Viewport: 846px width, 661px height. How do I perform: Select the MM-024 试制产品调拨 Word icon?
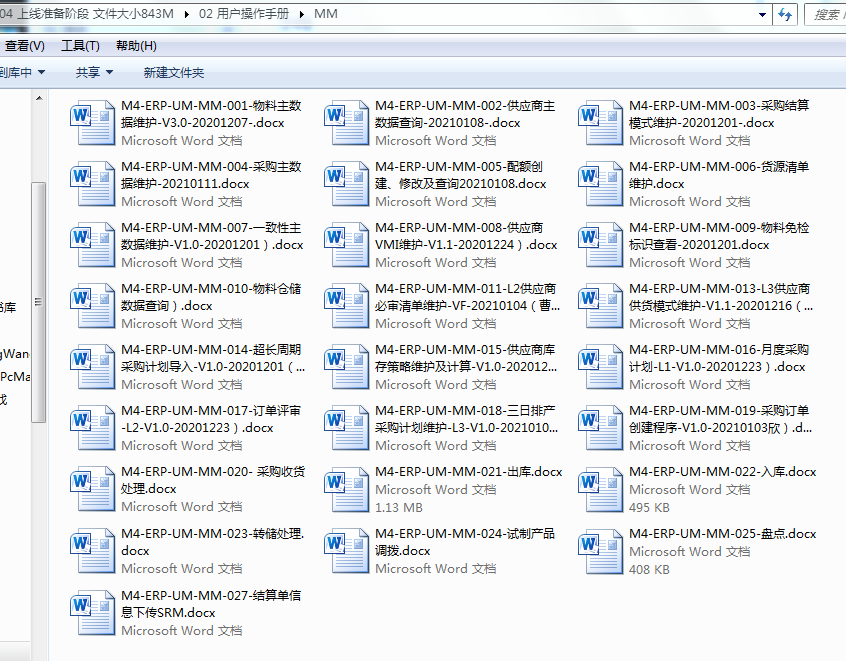(347, 550)
